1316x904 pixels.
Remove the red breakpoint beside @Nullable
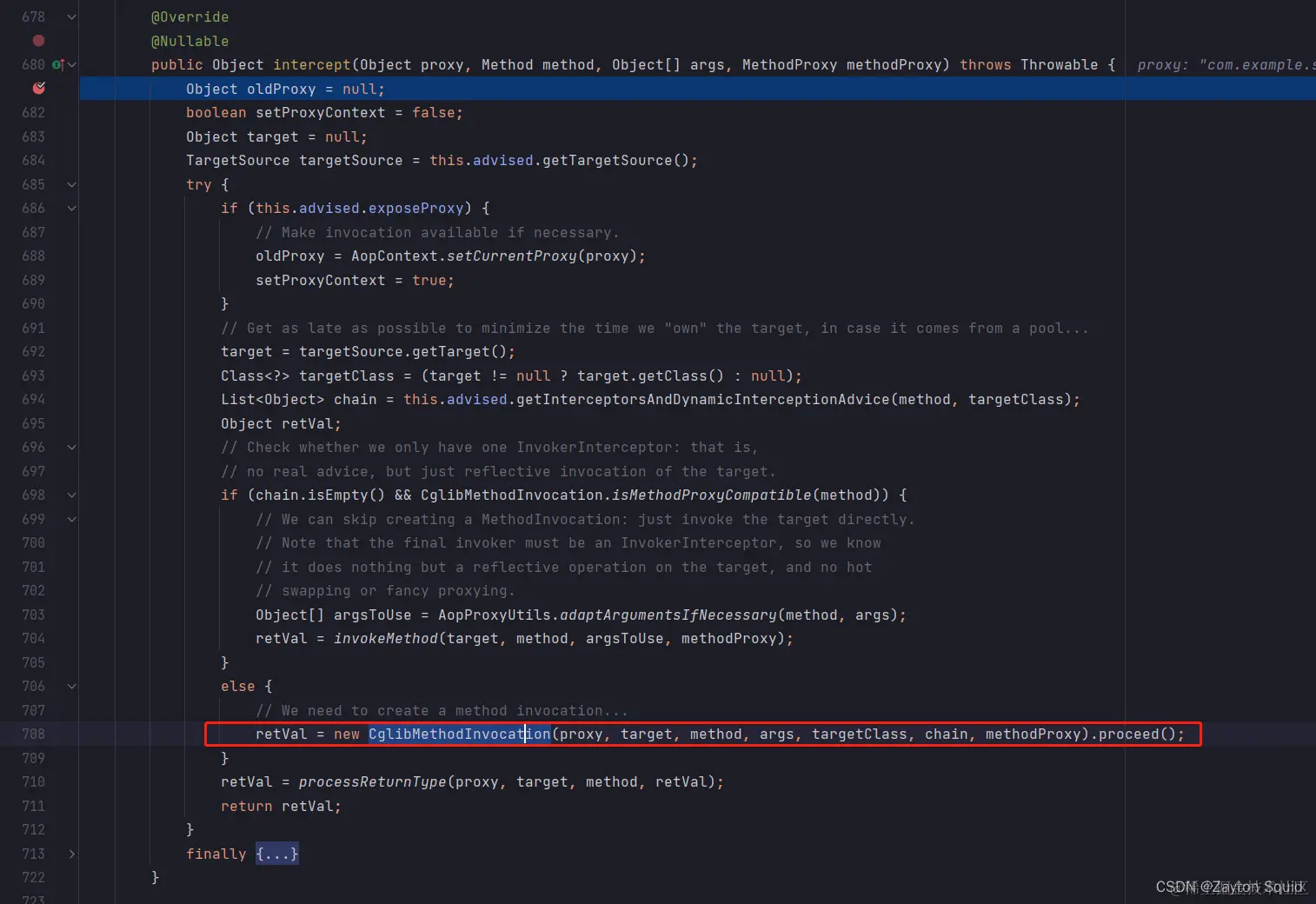pos(38,41)
